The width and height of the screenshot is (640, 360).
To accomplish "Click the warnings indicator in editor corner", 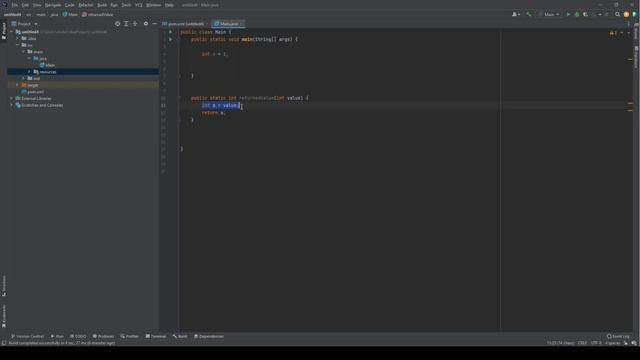I will point(613,33).
